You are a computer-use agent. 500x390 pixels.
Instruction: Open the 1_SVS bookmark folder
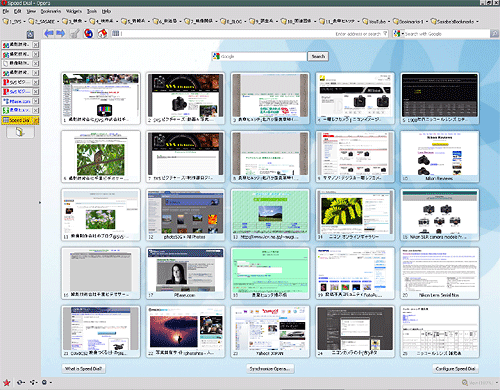(14, 21)
